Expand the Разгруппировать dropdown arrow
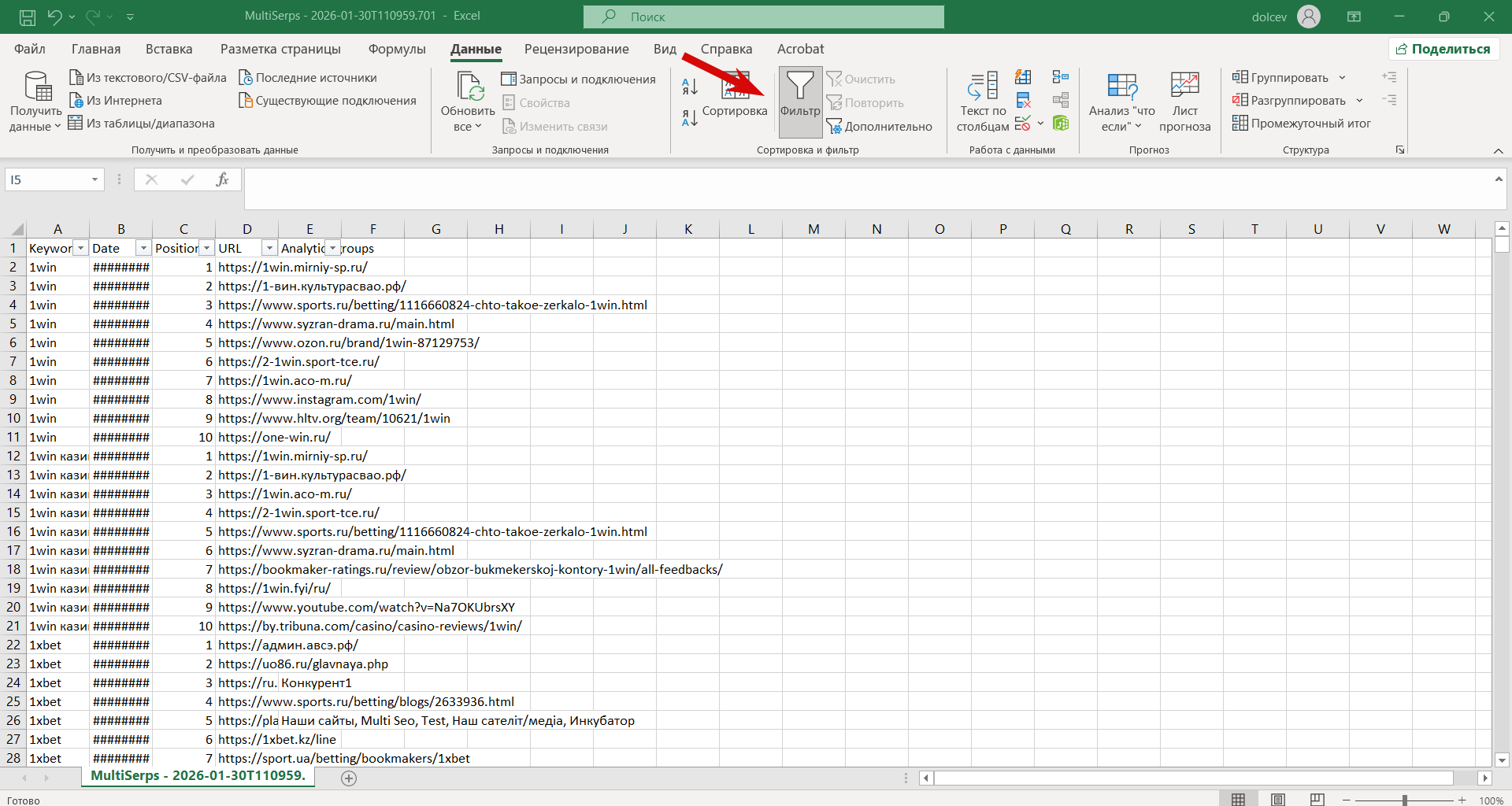The width and height of the screenshot is (1512, 806). point(1359,100)
